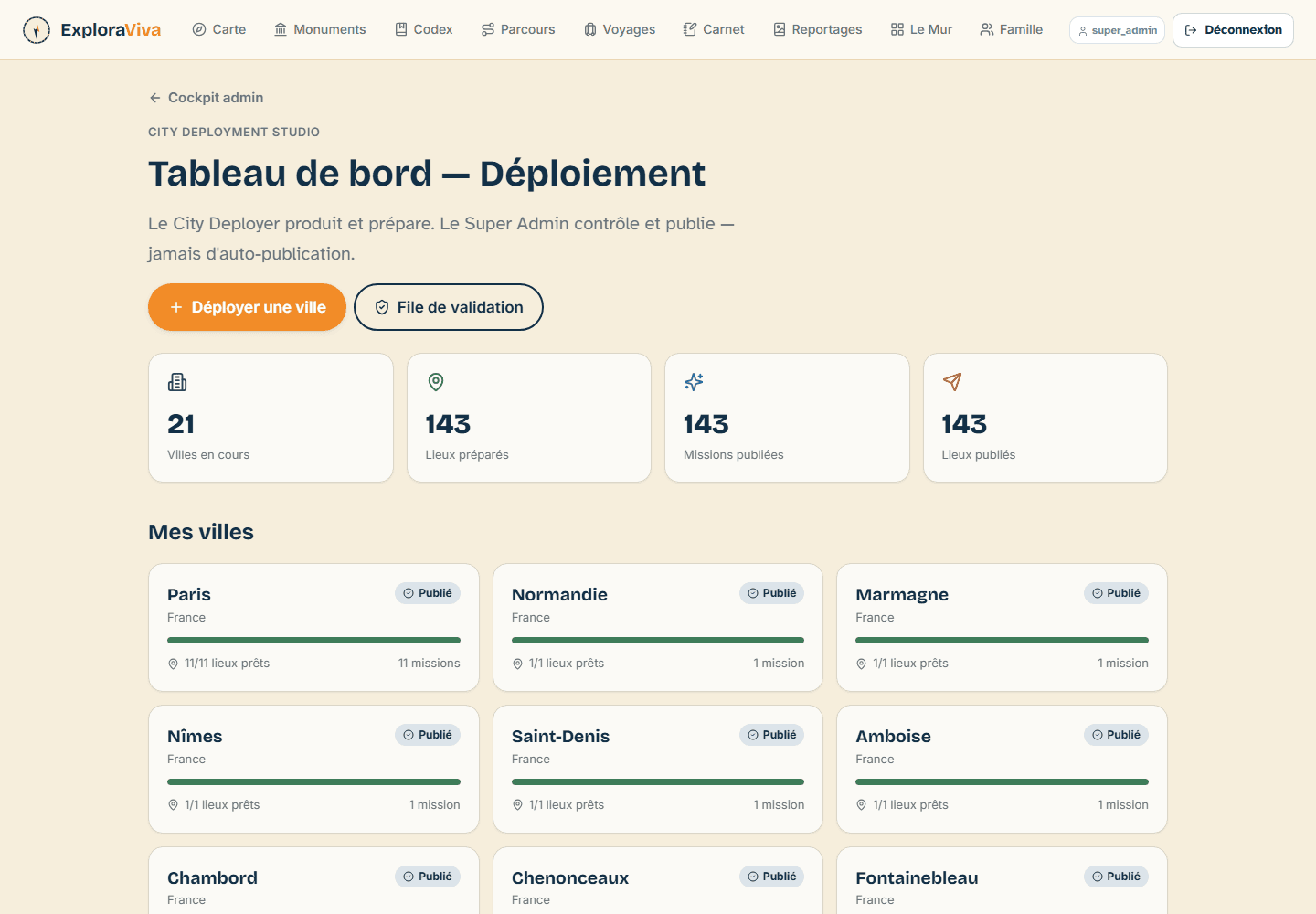The height and width of the screenshot is (914, 1316).
Task: Click the Publié badge on the Saint-Denis card
Action: (x=772, y=735)
